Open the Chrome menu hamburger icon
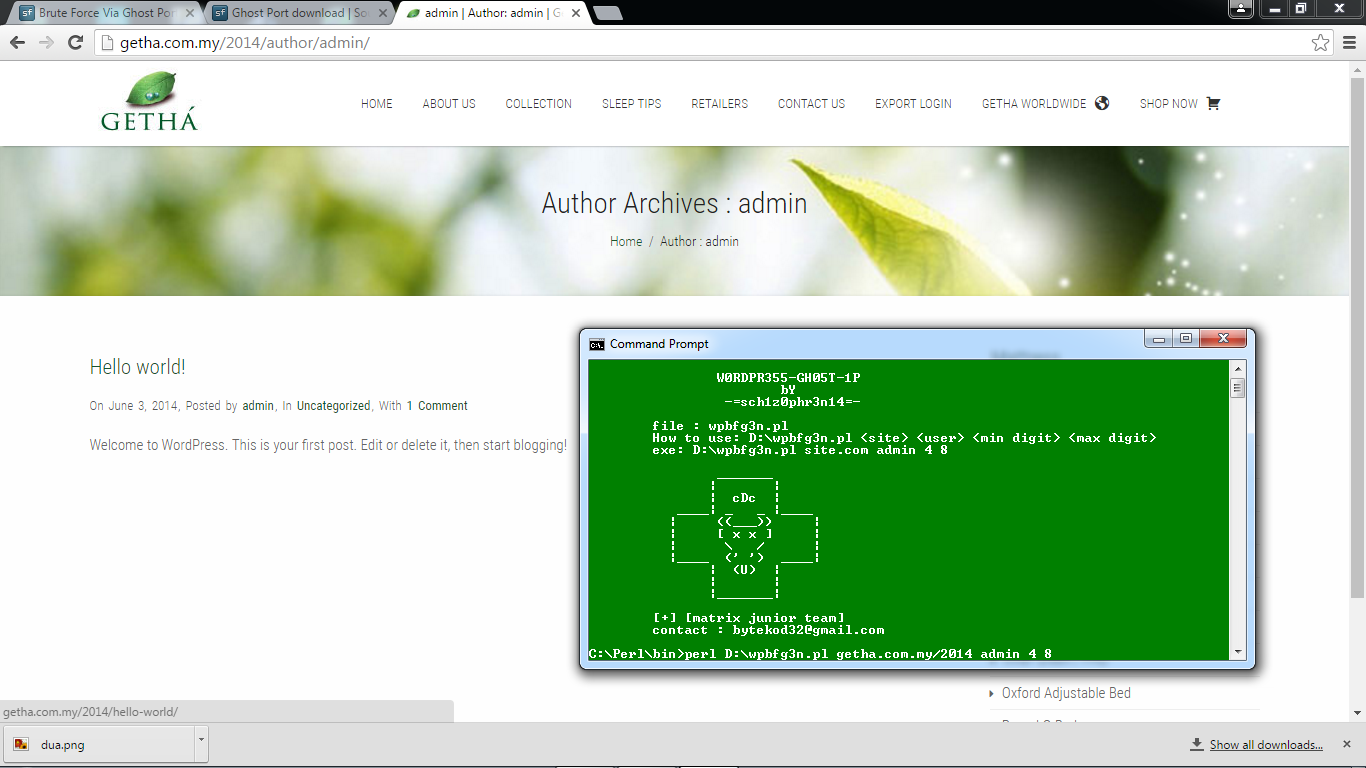The height and width of the screenshot is (768, 1366). (x=1349, y=43)
